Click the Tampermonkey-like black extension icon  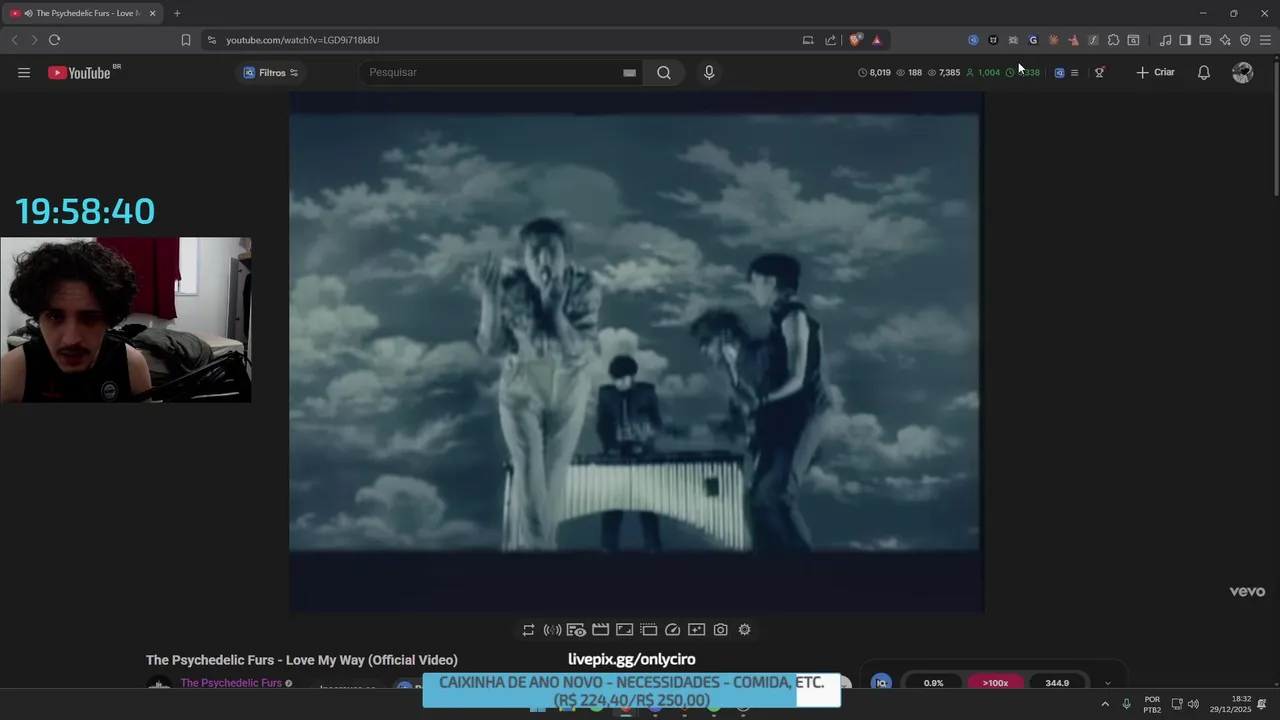click(993, 40)
